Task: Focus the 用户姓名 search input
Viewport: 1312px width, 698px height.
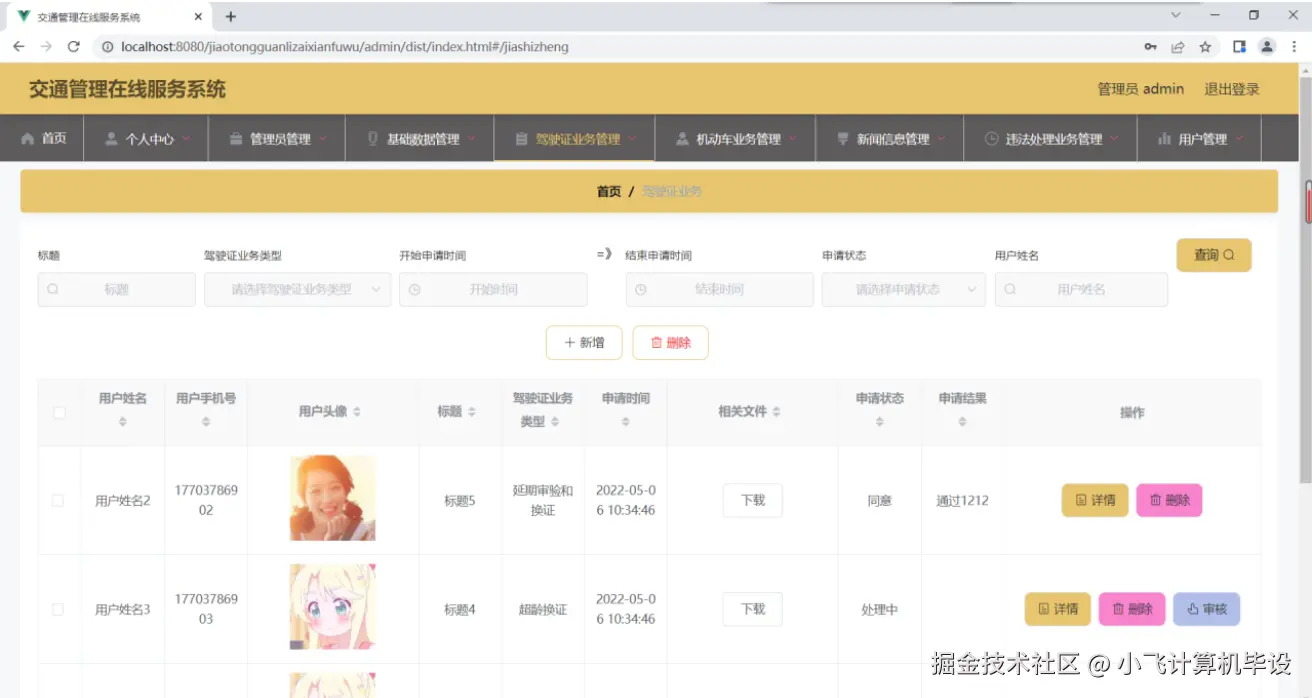Action: [1081, 289]
